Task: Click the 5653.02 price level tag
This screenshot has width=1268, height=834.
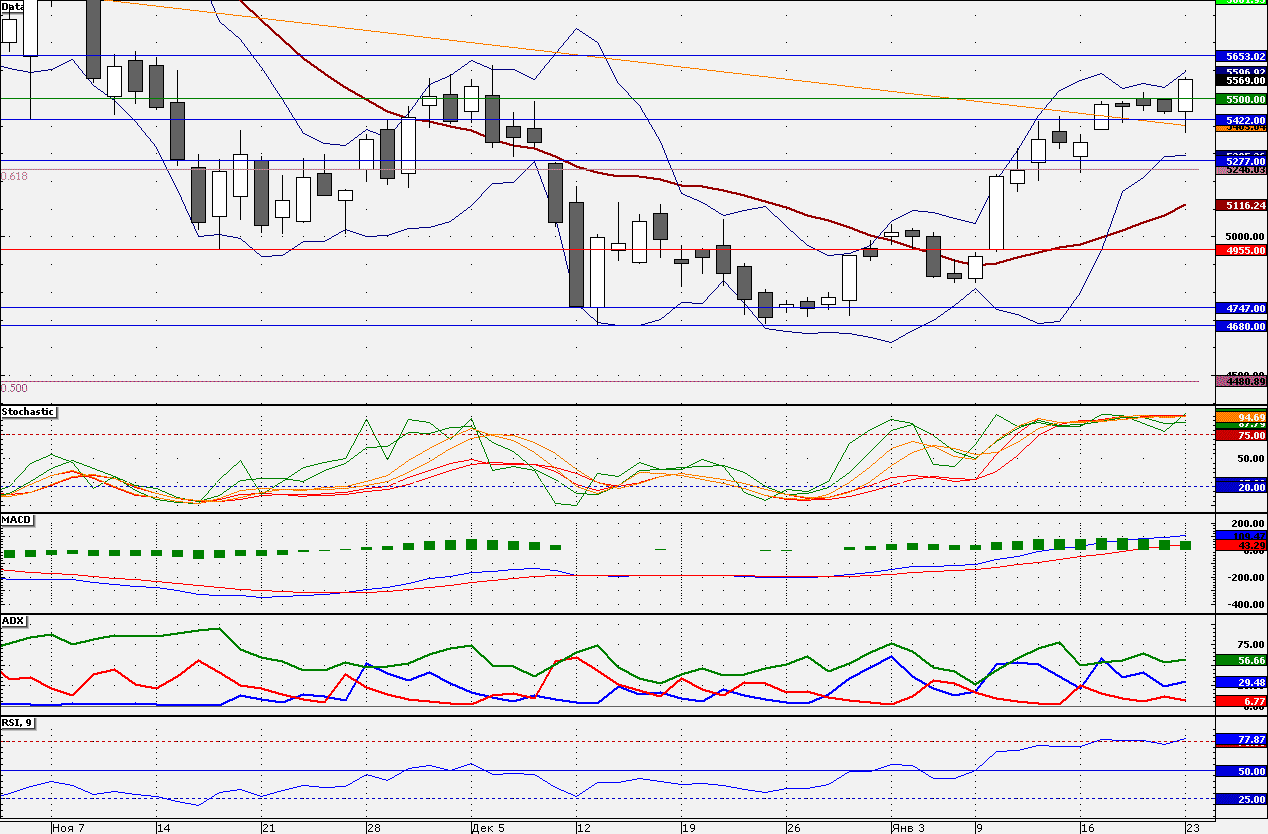Action: tap(1240, 57)
